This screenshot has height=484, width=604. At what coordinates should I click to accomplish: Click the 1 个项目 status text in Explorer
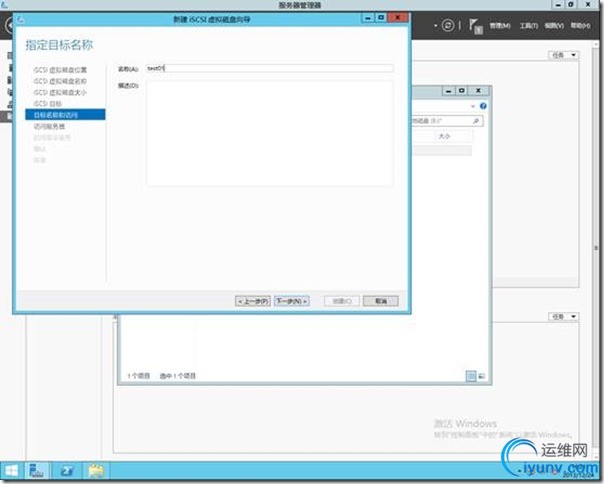click(x=138, y=376)
